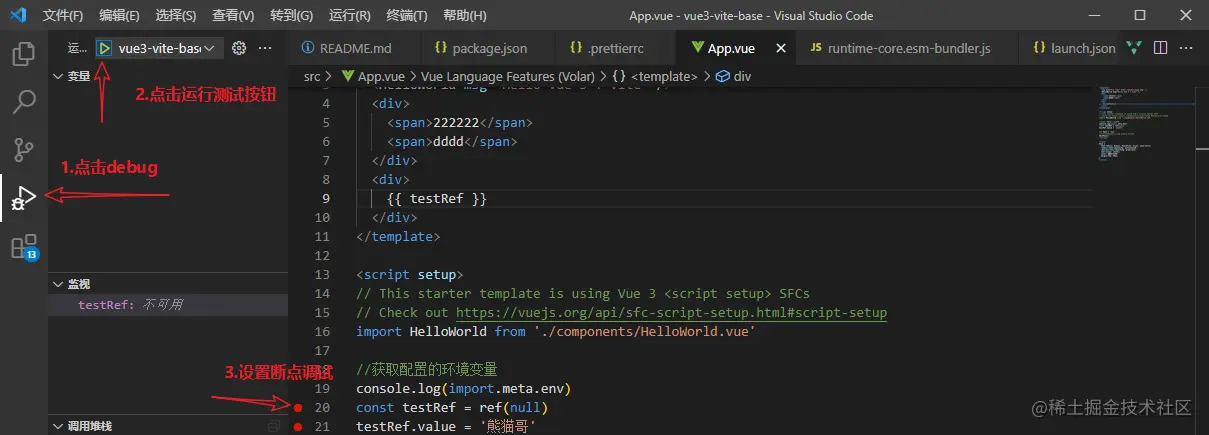Click line number 9 in the gutter

point(326,199)
